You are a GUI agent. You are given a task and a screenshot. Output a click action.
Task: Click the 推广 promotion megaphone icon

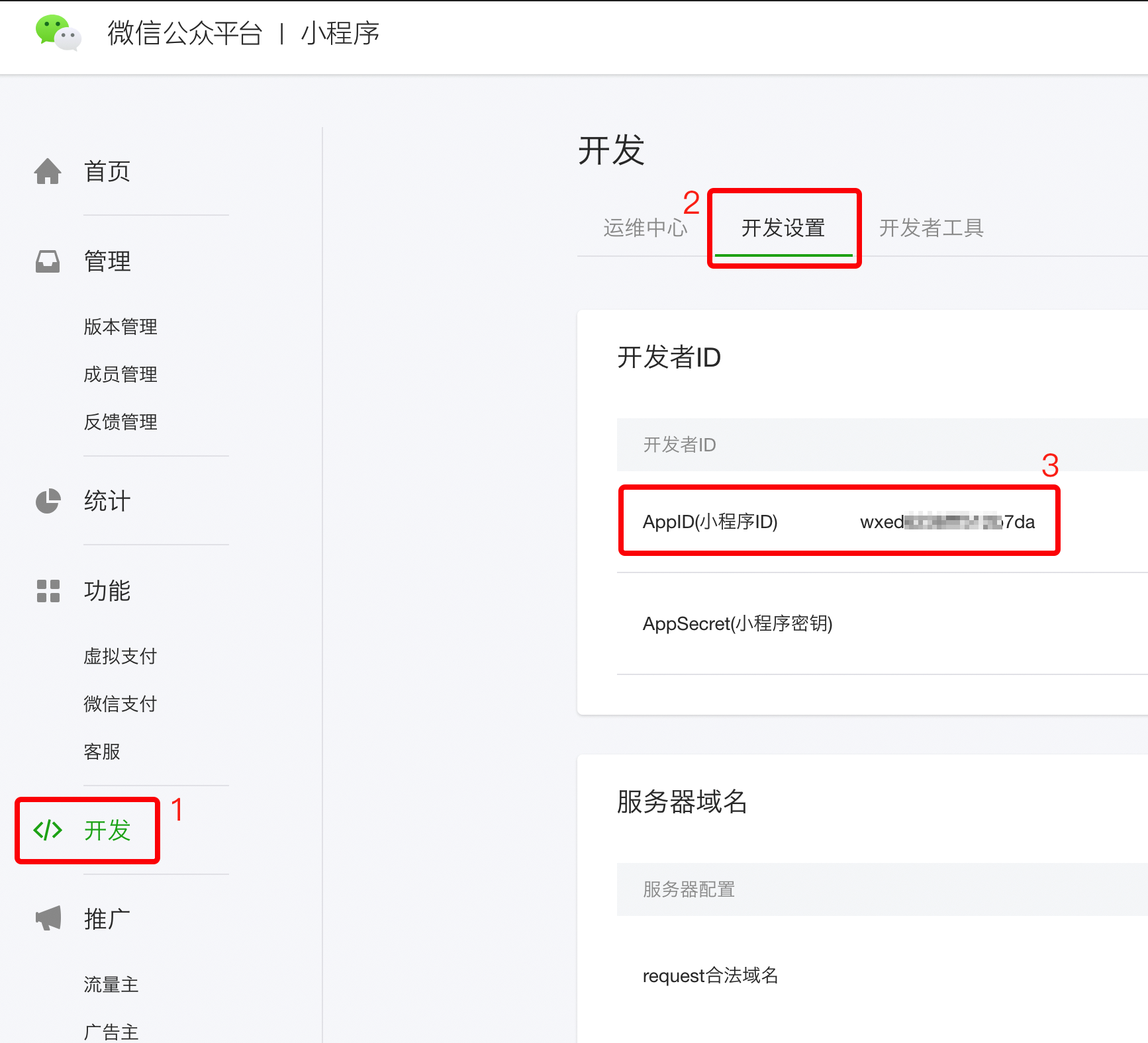(x=48, y=917)
